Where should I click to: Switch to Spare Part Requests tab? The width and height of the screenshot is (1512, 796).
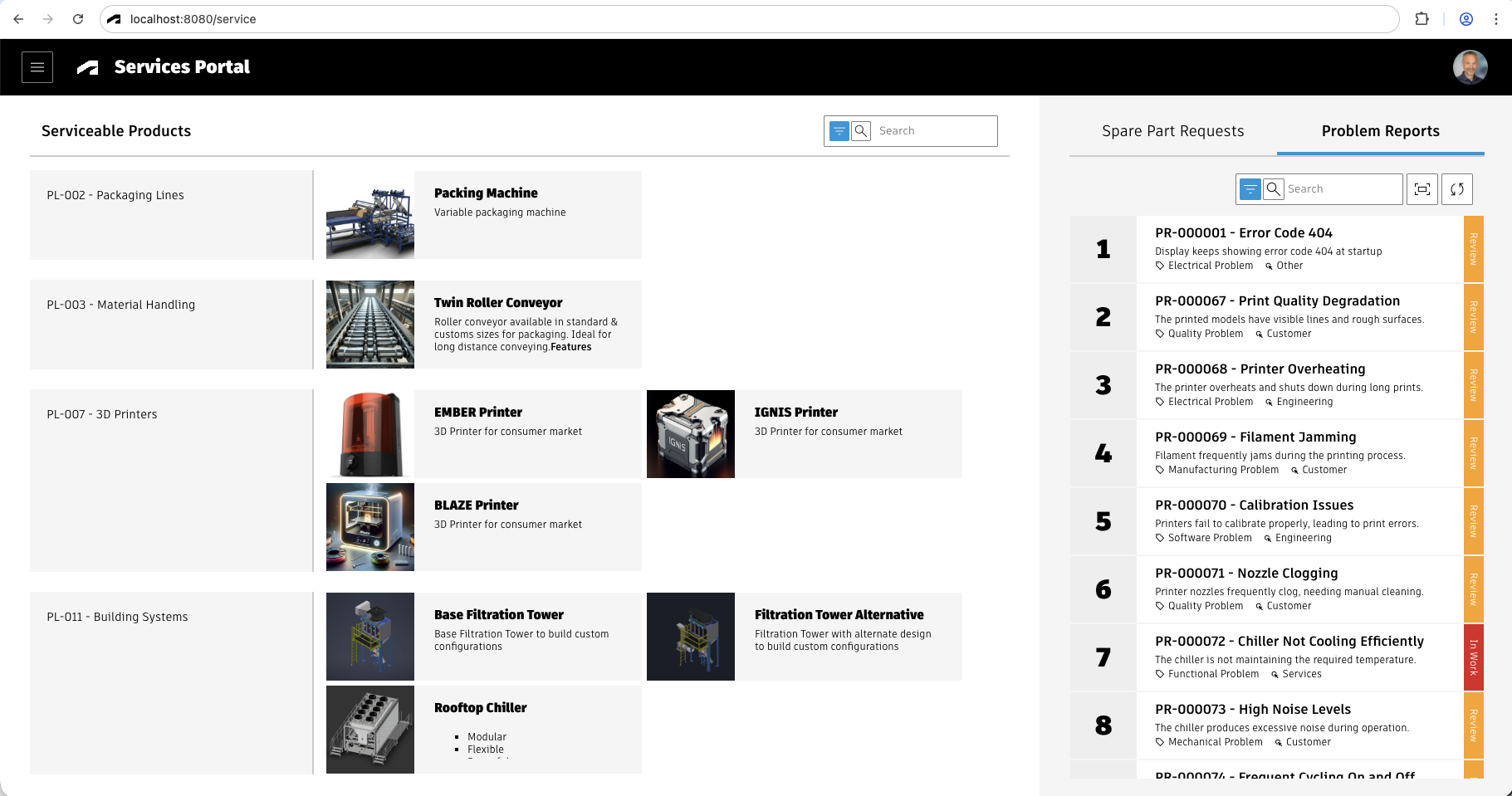pos(1172,131)
